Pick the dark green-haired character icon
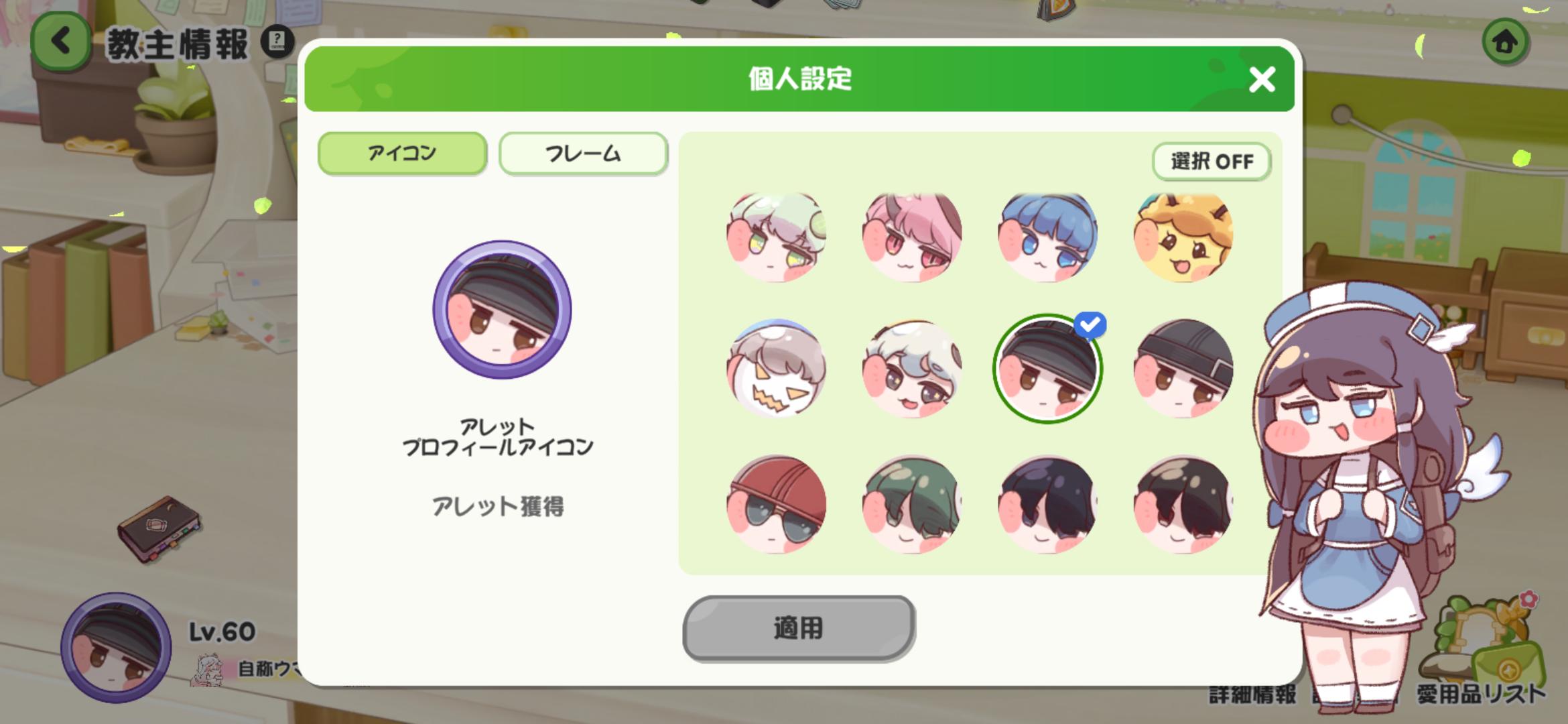Image resolution: width=1568 pixels, height=724 pixels. click(x=912, y=504)
